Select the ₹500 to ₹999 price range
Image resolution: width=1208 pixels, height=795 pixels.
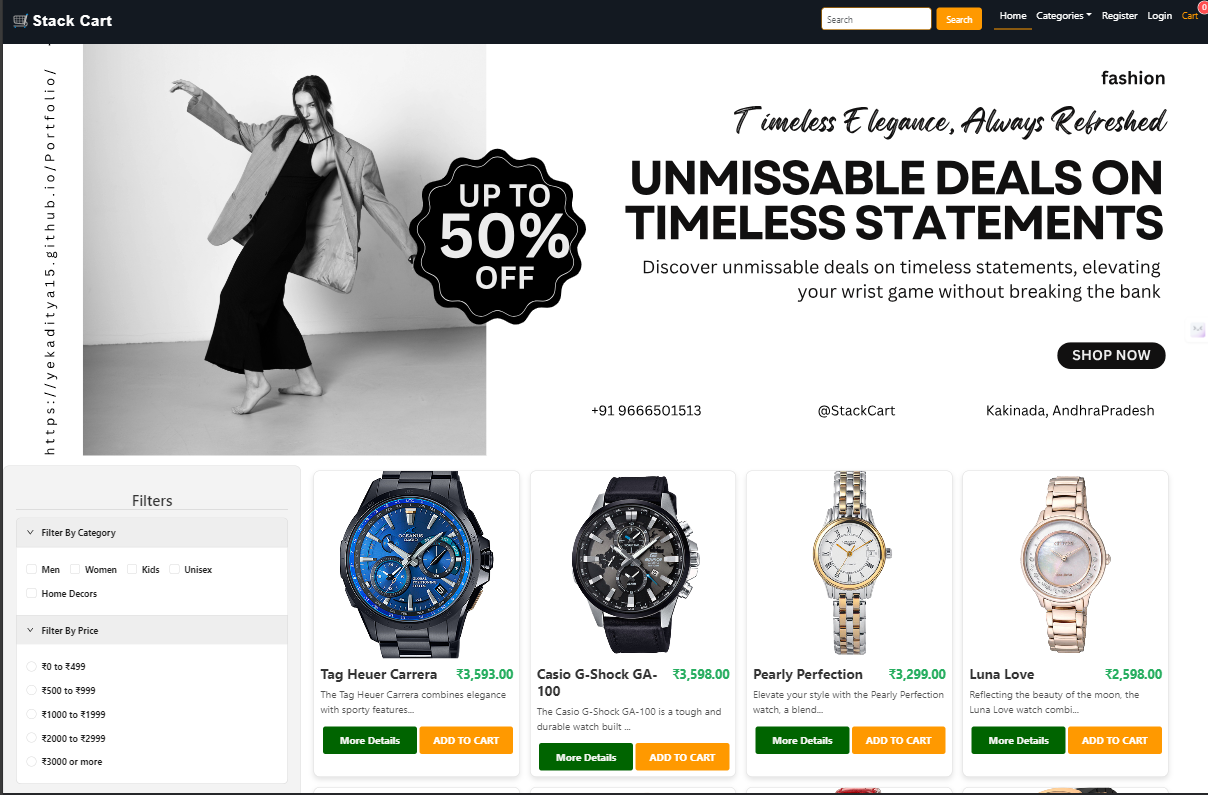31,690
